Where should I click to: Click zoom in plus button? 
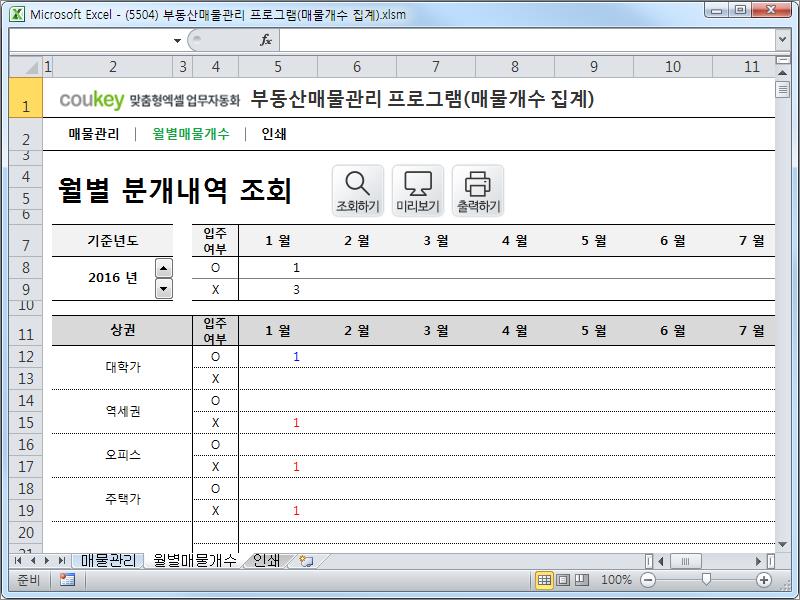pyautogui.click(x=764, y=580)
